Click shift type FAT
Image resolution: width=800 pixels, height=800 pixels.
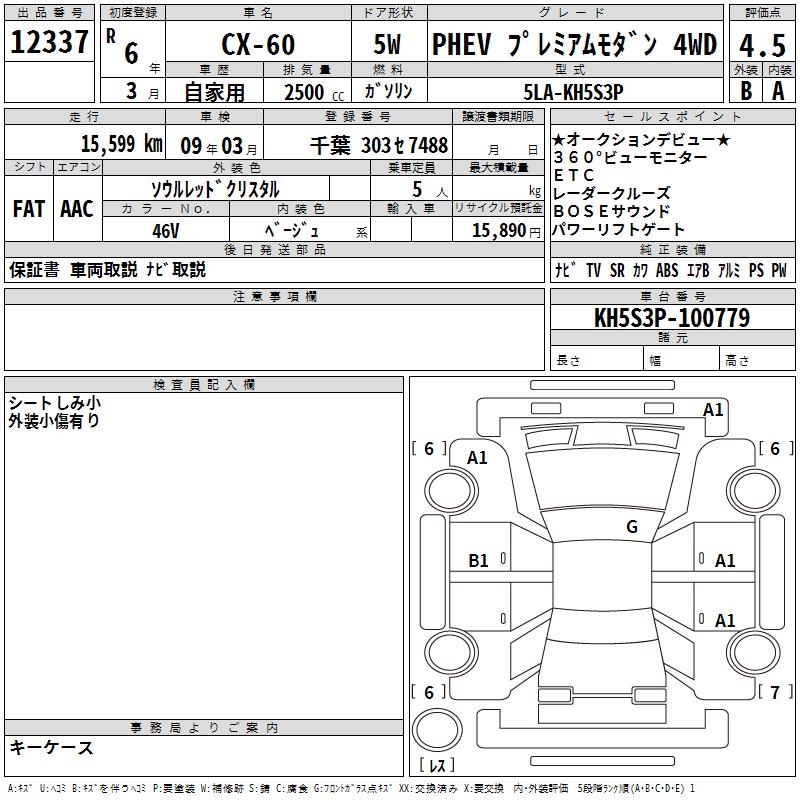pos(29,209)
